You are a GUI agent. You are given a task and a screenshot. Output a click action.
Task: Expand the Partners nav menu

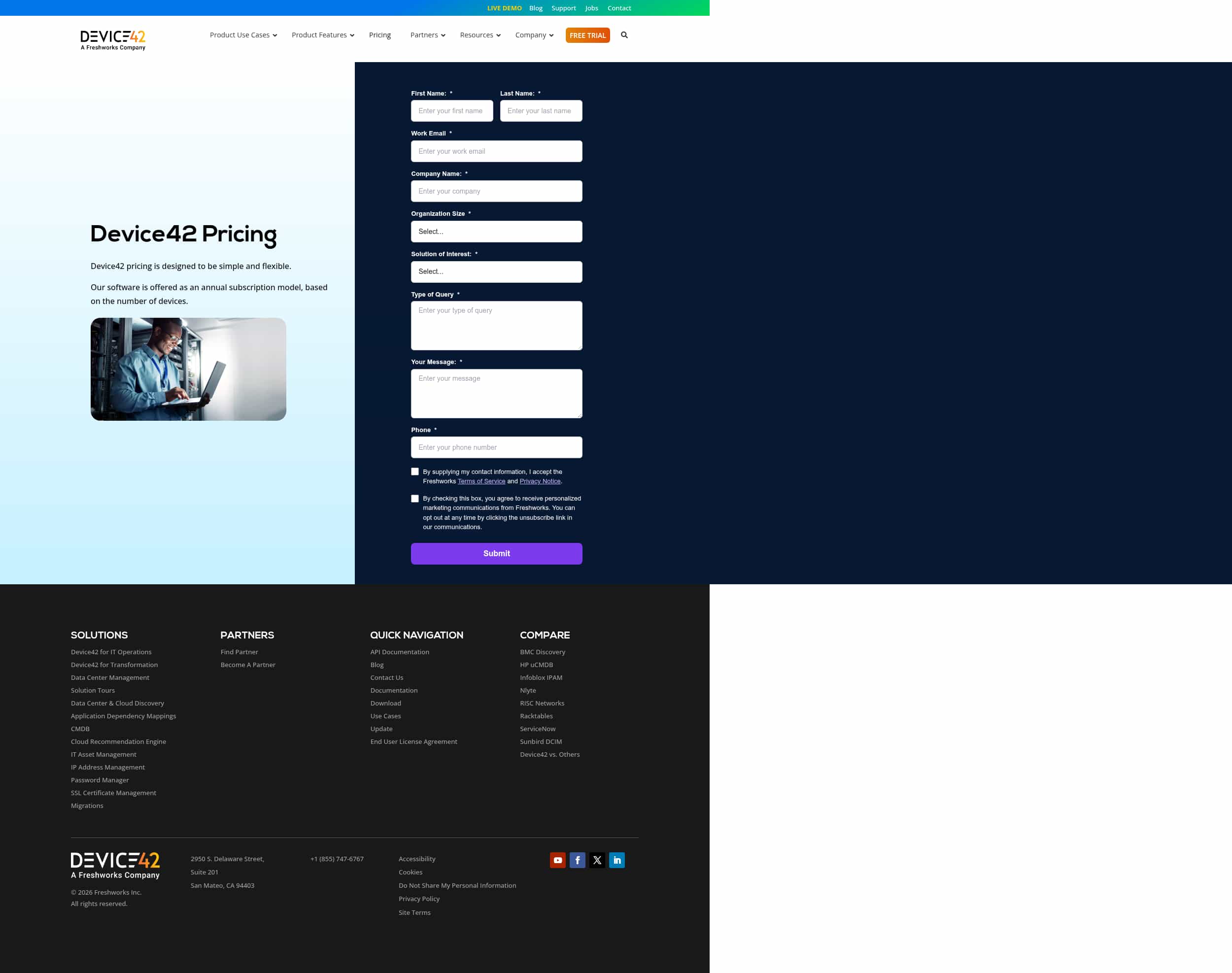[428, 35]
